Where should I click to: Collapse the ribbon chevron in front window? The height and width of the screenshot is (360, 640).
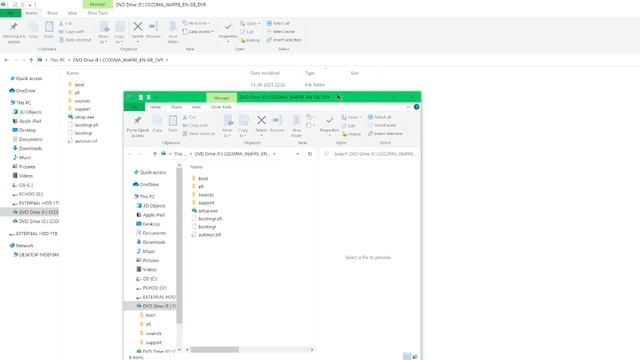click(x=408, y=107)
